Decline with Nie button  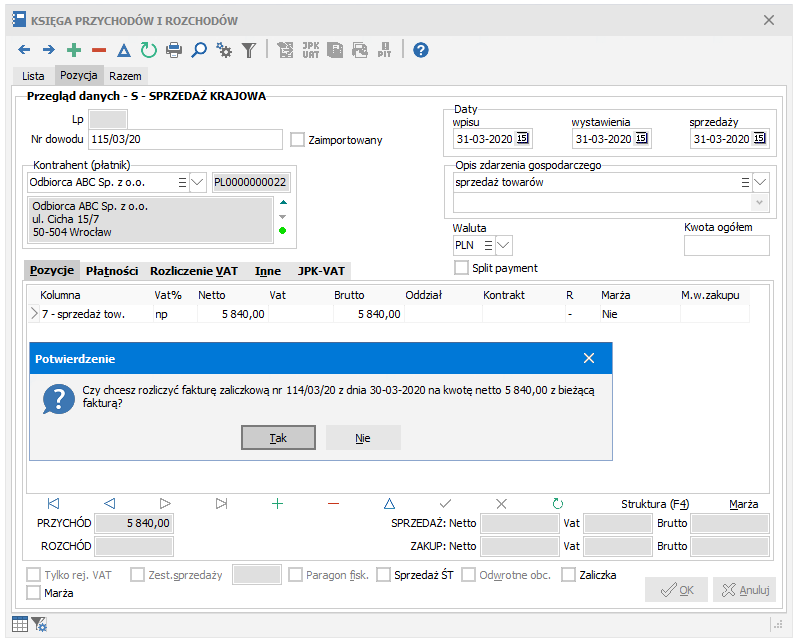click(x=363, y=438)
